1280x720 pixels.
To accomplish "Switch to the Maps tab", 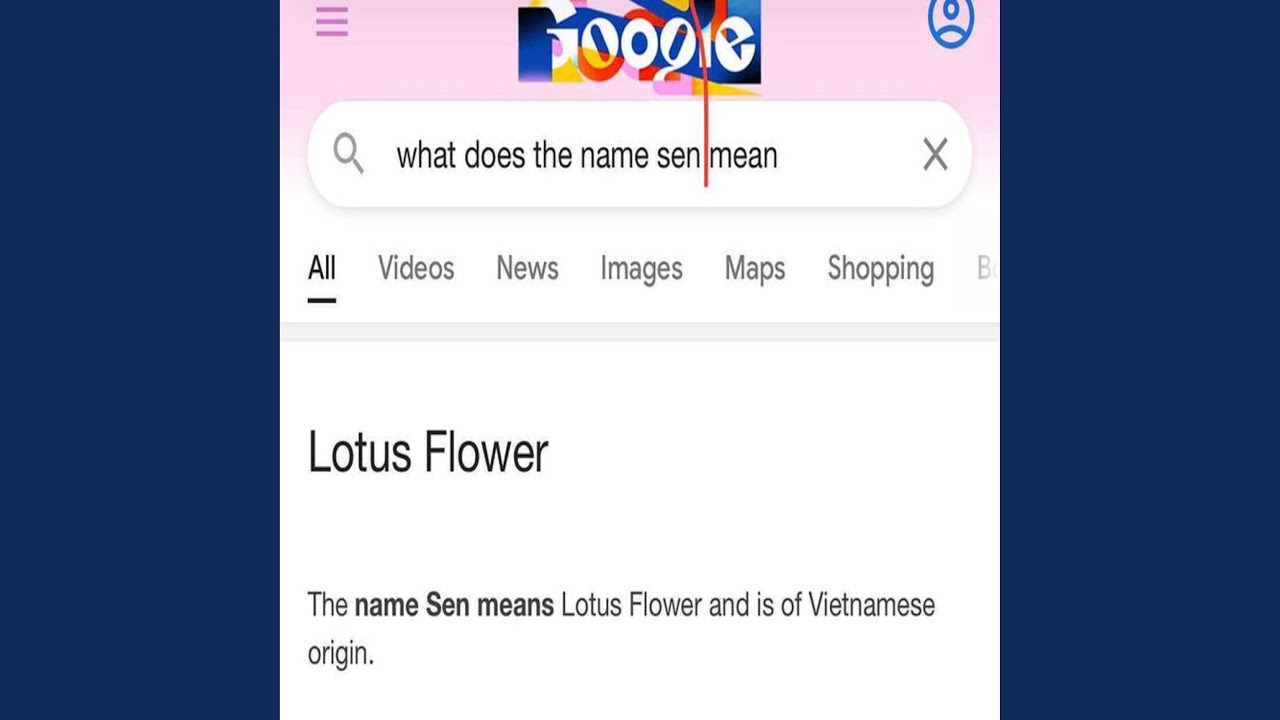I will (x=755, y=268).
